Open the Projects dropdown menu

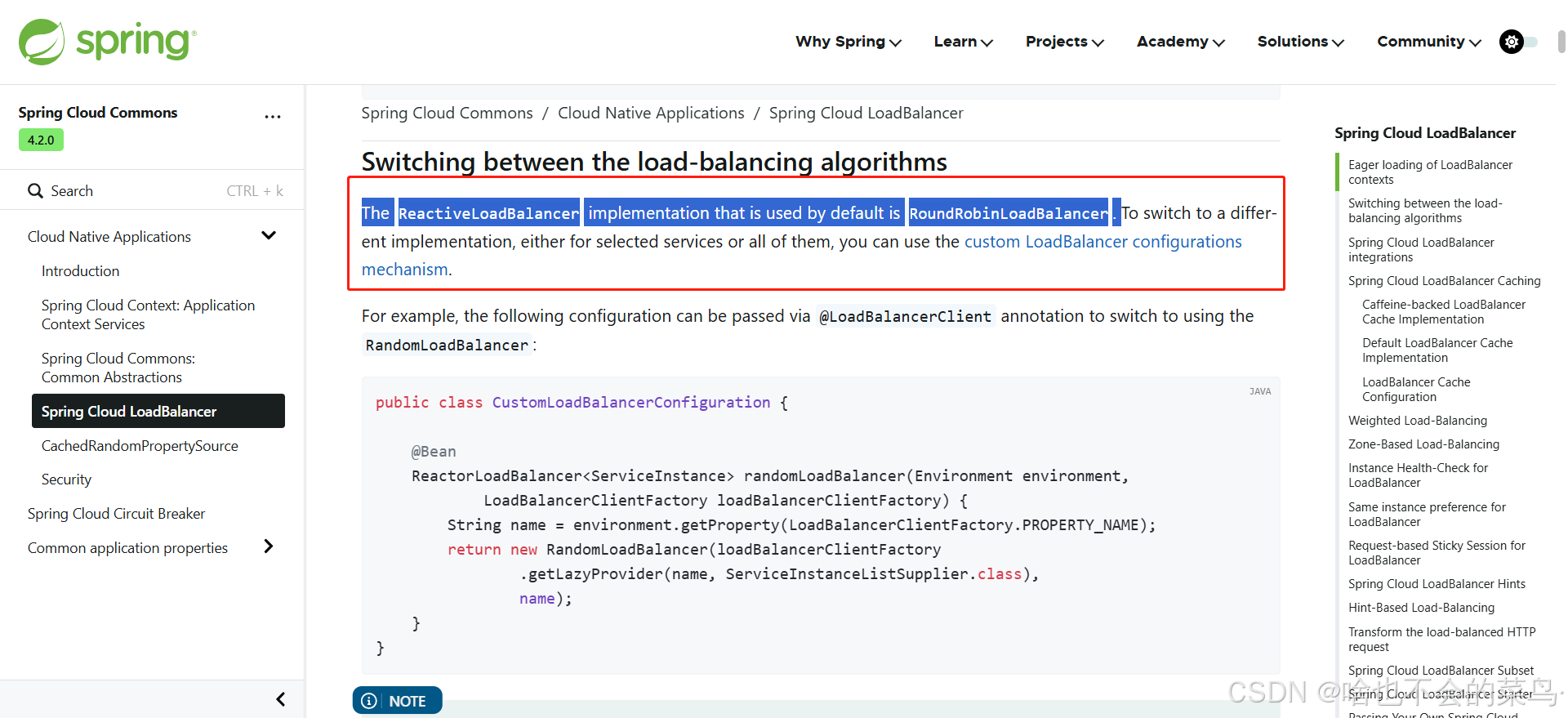[x=1065, y=42]
